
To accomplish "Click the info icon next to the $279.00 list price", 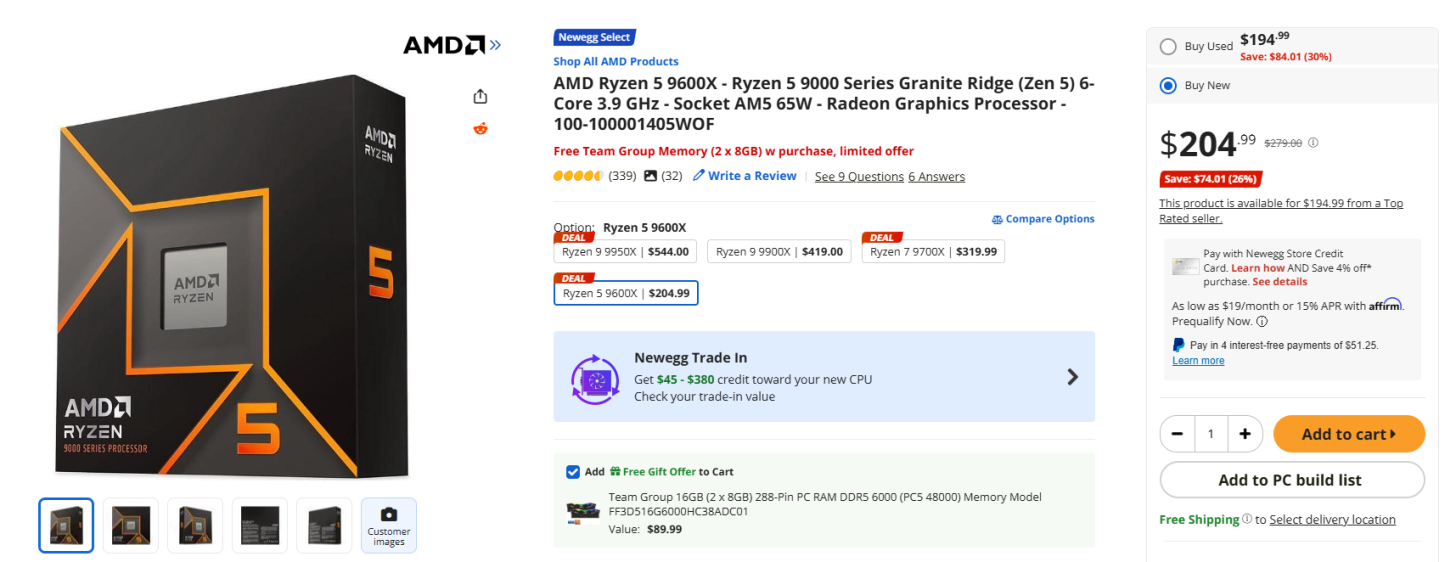I will (x=1313, y=143).
